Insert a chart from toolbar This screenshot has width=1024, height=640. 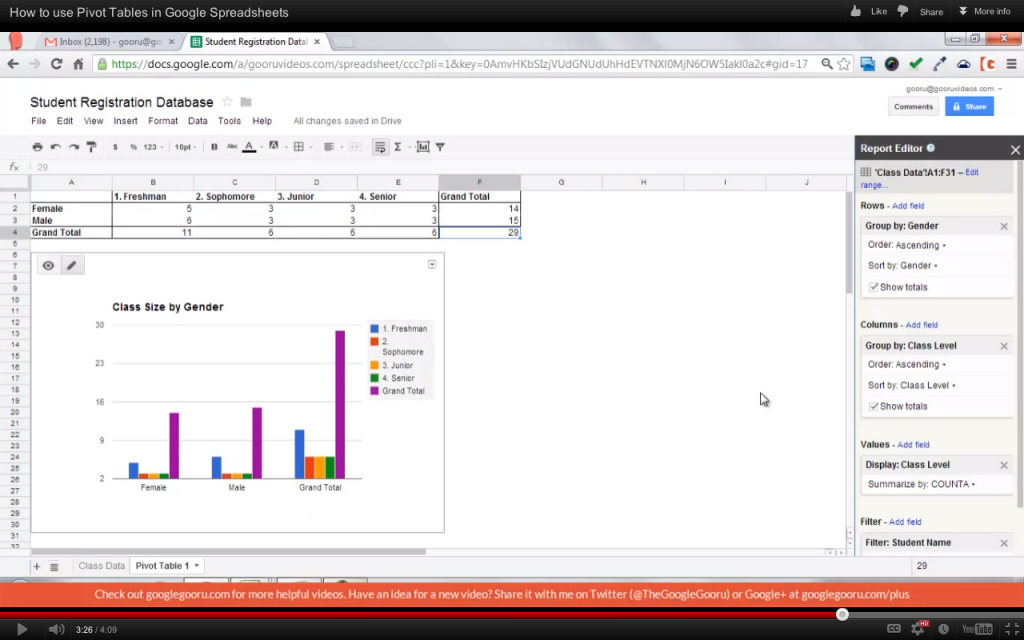pos(423,147)
